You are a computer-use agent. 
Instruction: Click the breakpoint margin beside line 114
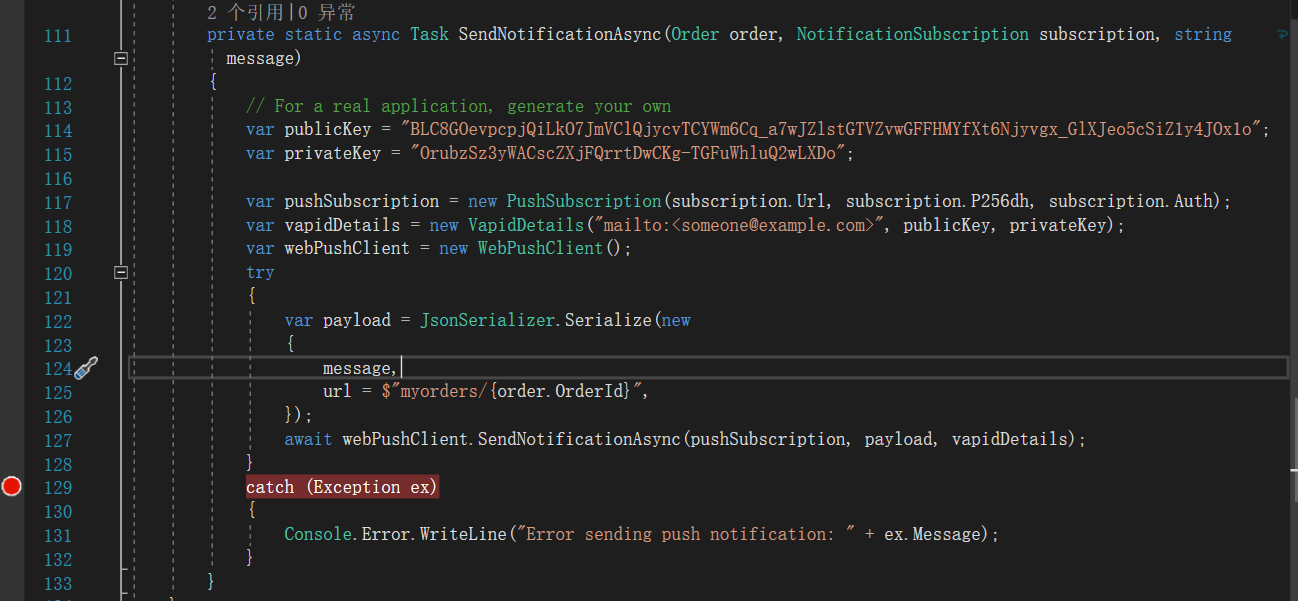(12, 130)
